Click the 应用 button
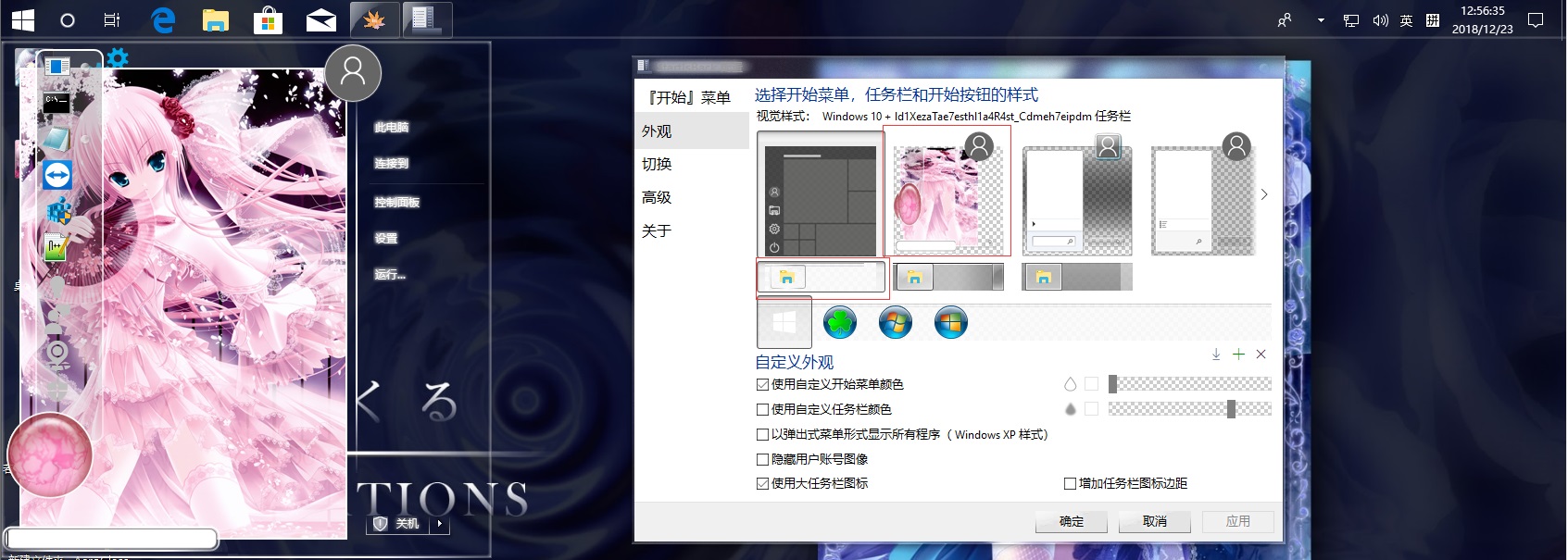 (x=1238, y=522)
